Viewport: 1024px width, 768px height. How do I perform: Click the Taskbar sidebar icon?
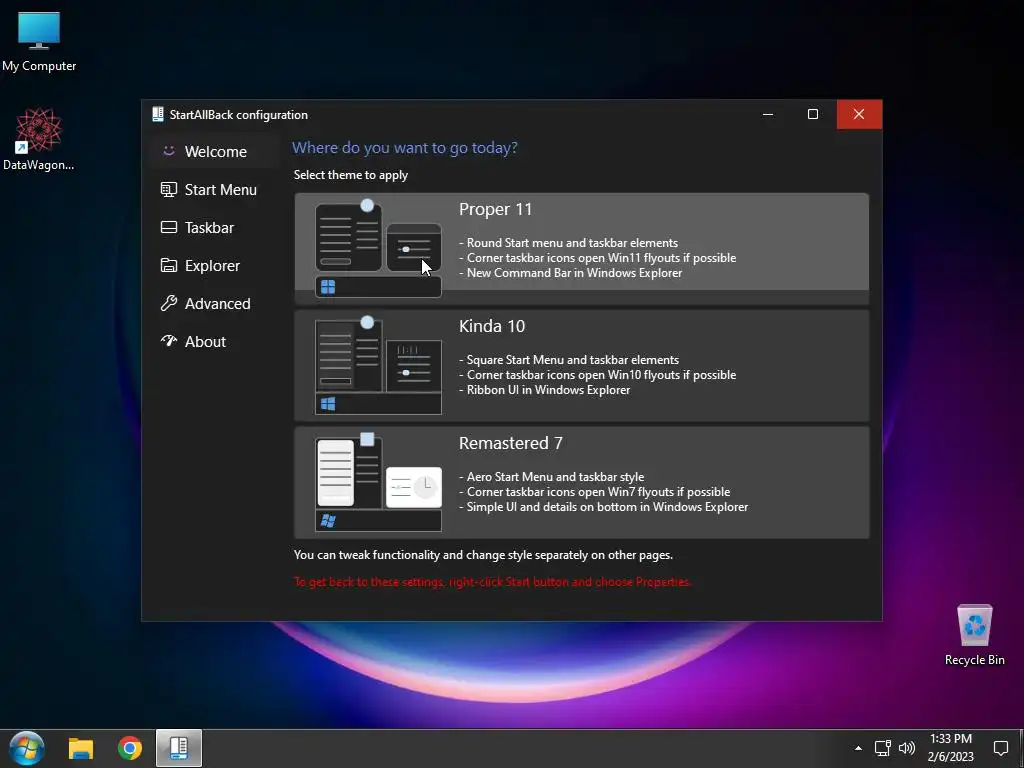click(x=168, y=227)
